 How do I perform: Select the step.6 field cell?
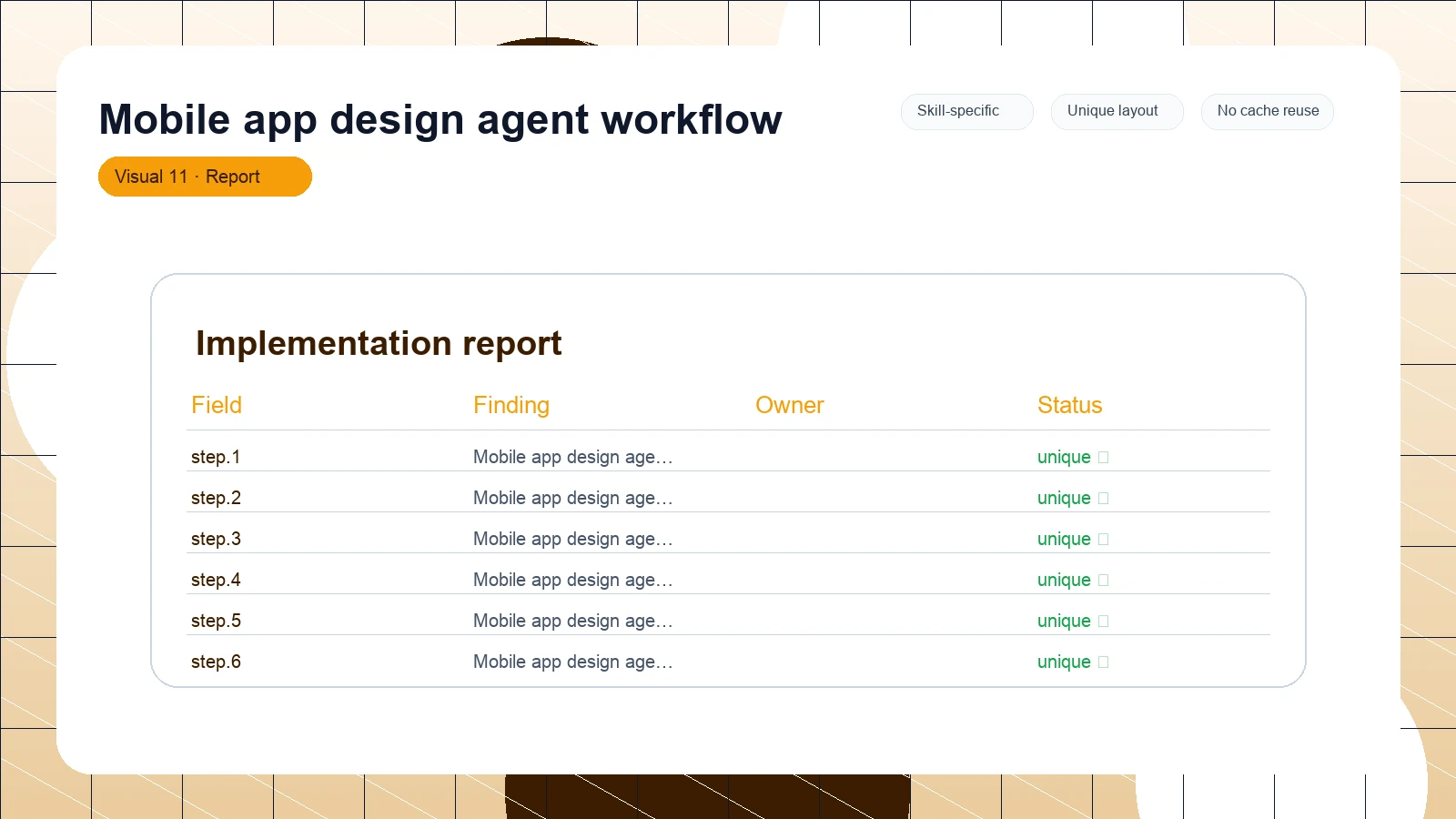tap(216, 662)
